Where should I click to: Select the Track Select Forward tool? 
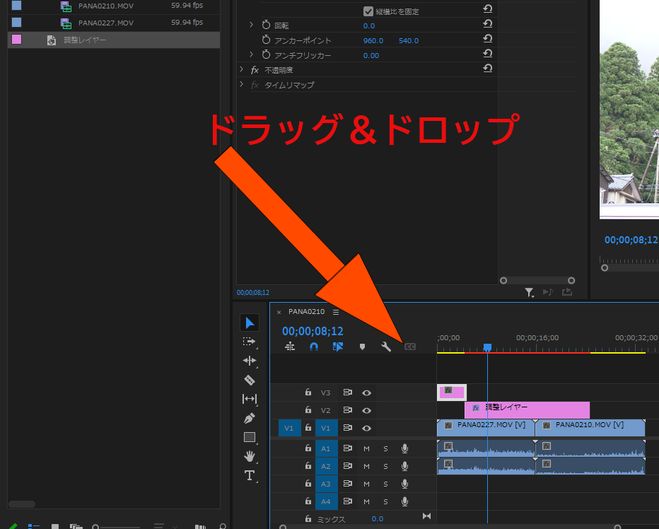click(249, 342)
